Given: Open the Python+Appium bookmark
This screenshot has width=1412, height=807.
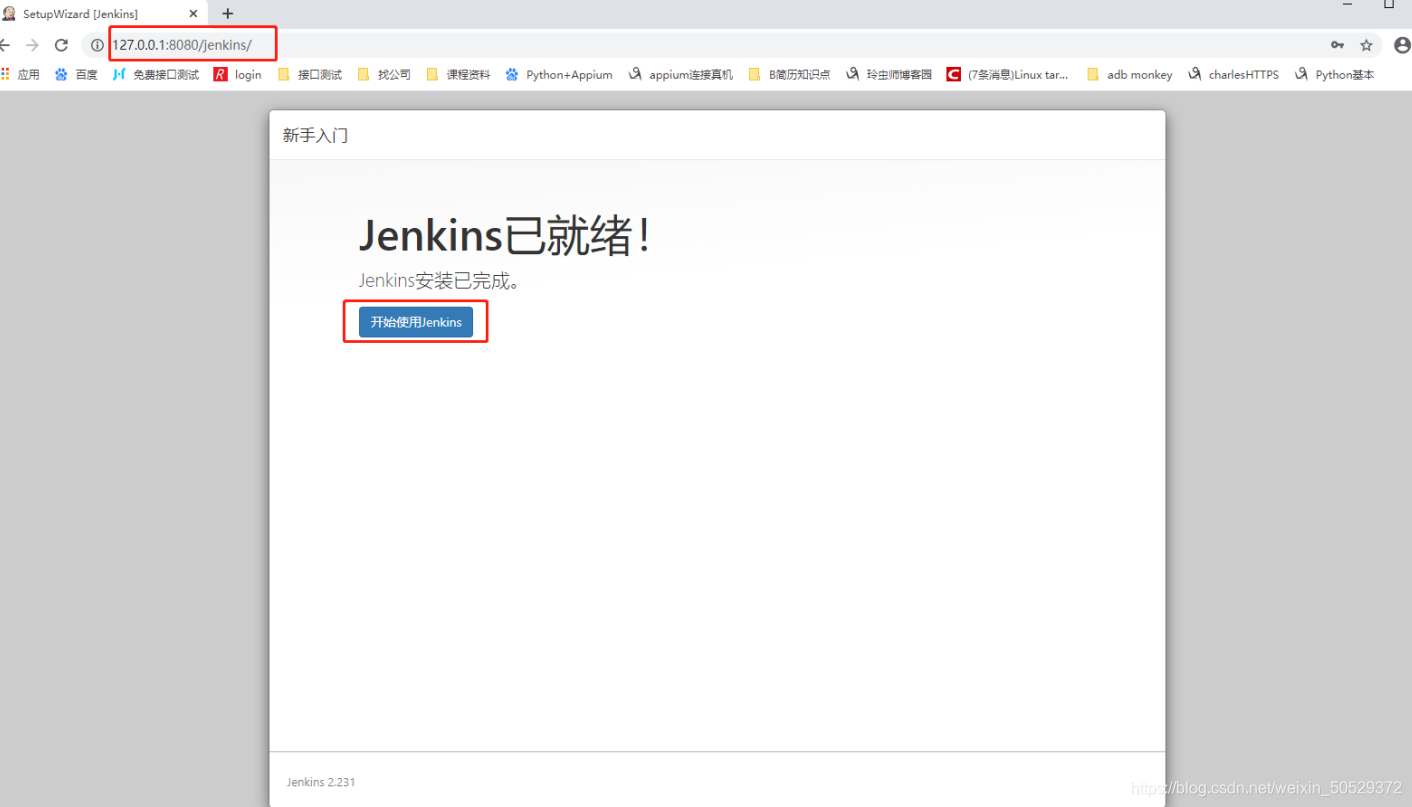Looking at the screenshot, I should click(x=559, y=74).
